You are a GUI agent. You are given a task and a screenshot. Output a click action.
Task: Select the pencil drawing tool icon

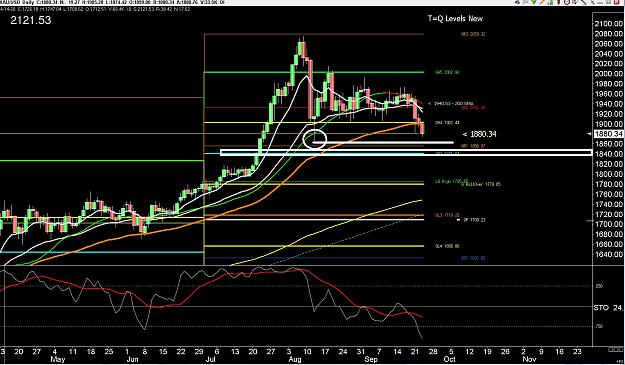click(x=542, y=2)
